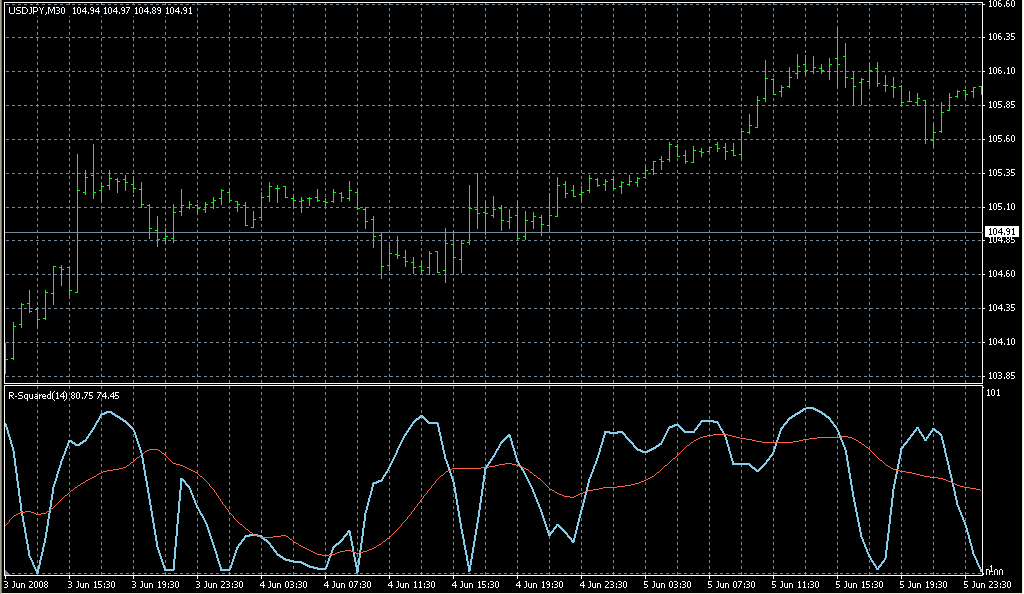
Task: Click the 106.10 price axis label
Action: pos(1001,71)
